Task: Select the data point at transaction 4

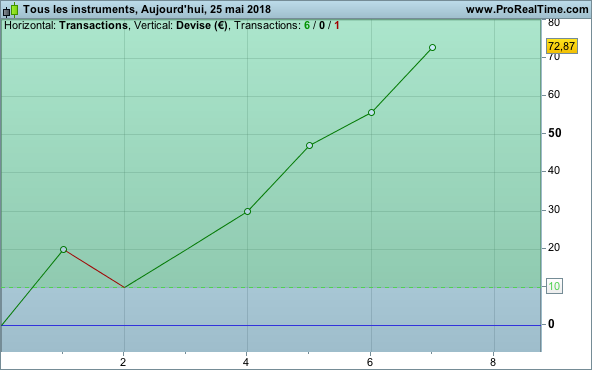Action: coord(247,211)
